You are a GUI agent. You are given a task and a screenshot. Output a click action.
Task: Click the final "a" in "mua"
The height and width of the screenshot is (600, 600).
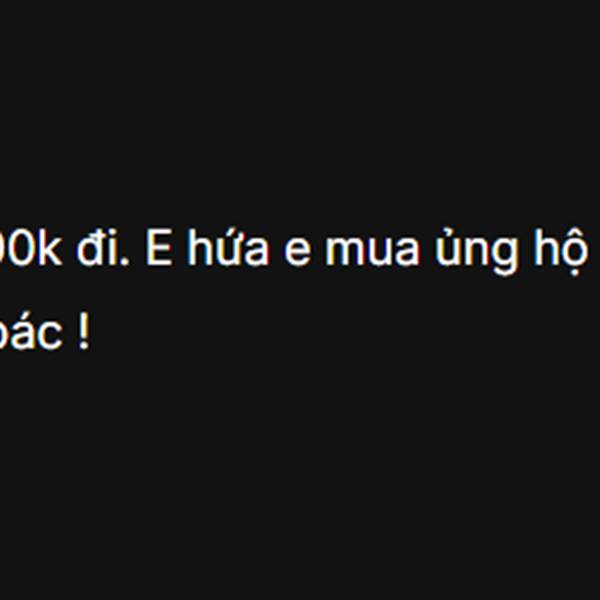406,251
